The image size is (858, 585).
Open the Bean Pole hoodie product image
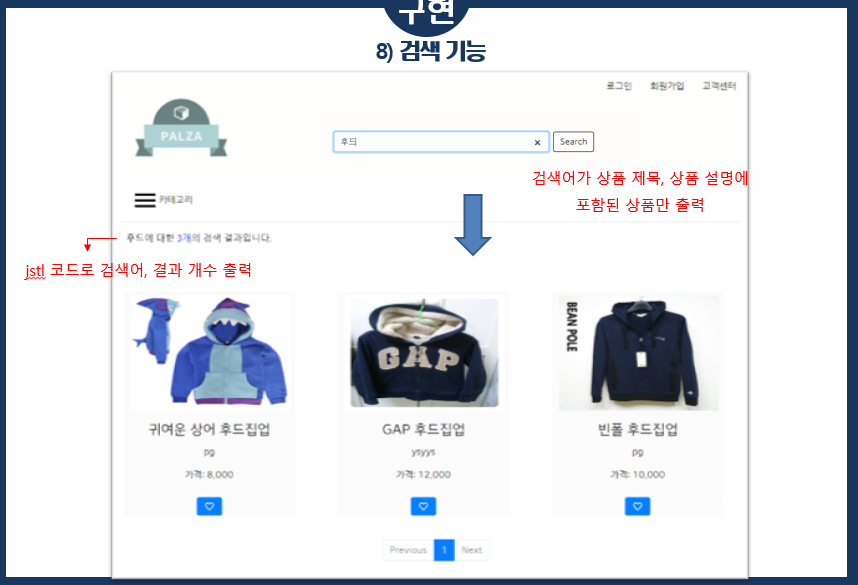click(639, 352)
